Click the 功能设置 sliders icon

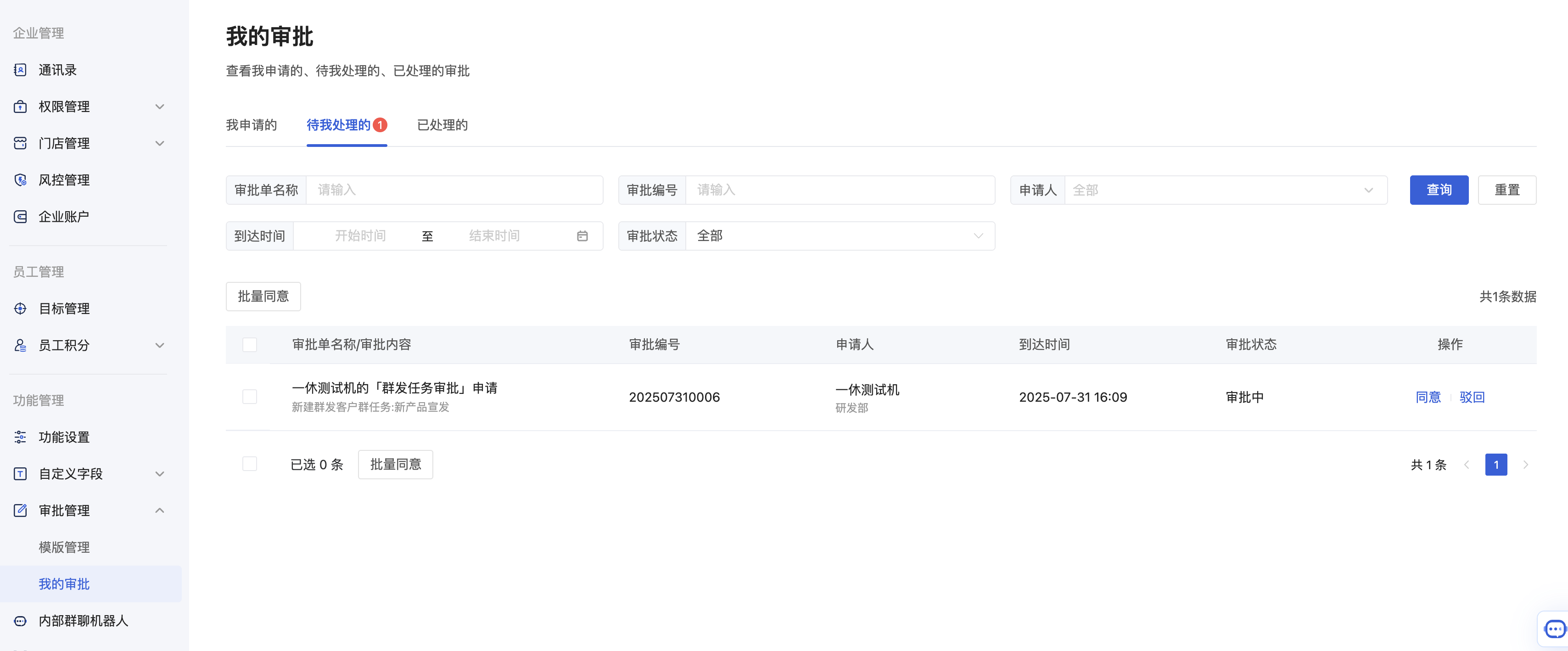pos(20,437)
